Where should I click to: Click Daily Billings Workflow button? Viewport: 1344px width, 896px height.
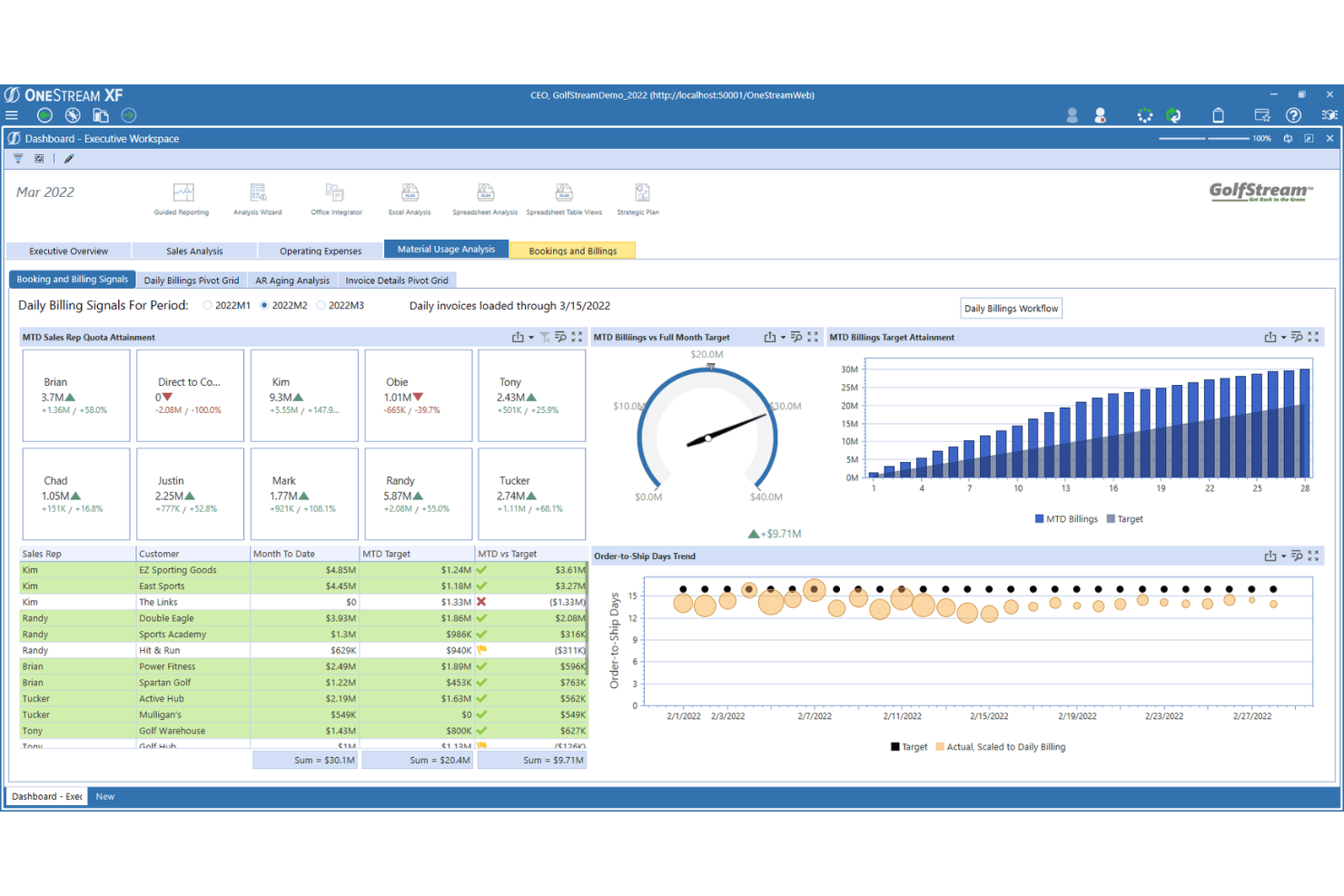1011,309
